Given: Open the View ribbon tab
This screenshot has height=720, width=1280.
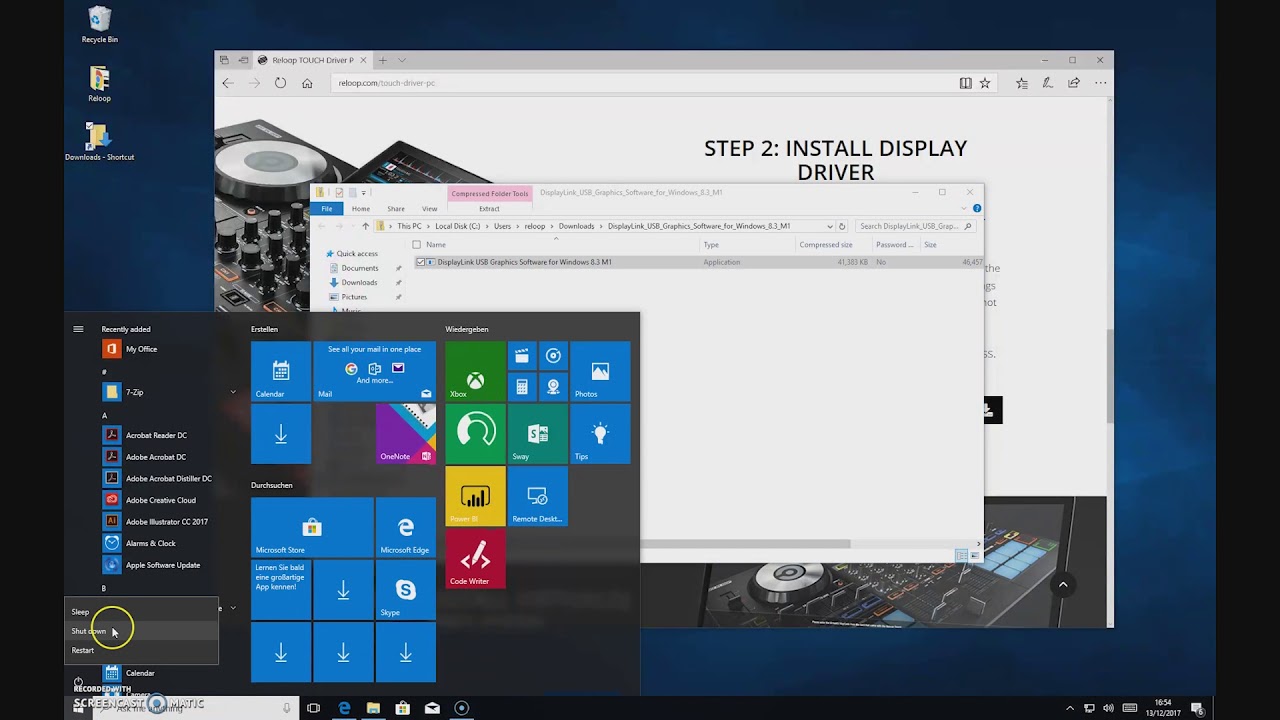Looking at the screenshot, I should pyautogui.click(x=430, y=209).
